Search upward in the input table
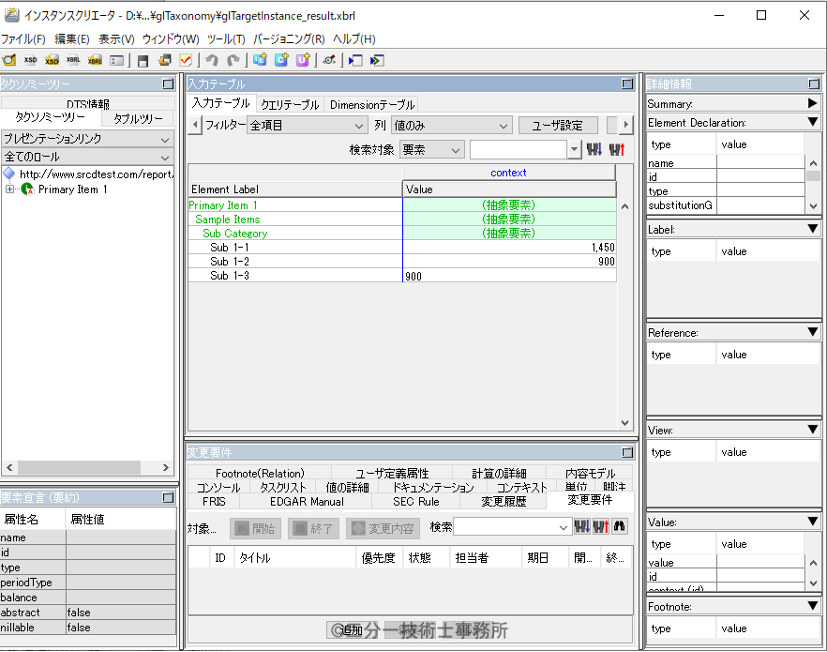827x652 pixels. (x=617, y=150)
